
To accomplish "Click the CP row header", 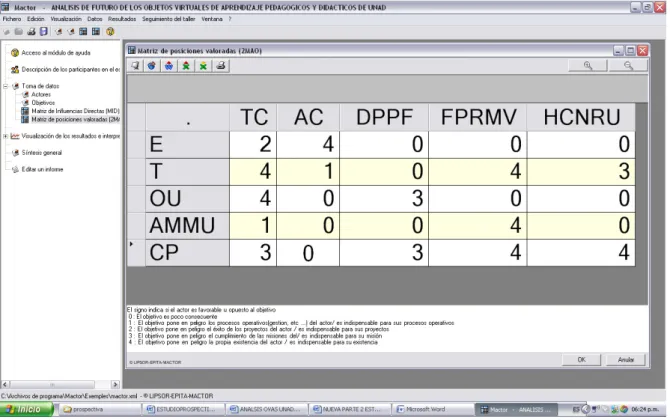I will 188,253.
